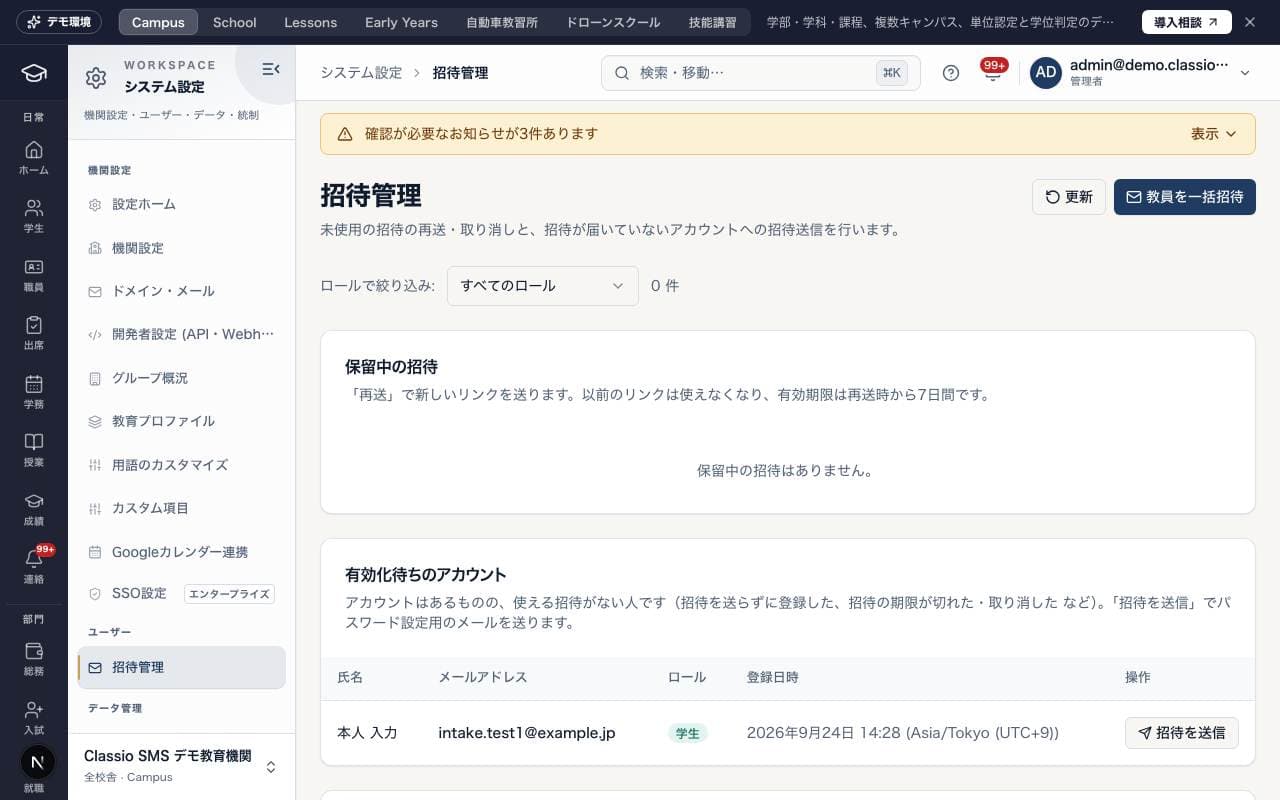Open 学務 calendar icon in rail
The width and height of the screenshot is (1280, 800).
coord(34,392)
